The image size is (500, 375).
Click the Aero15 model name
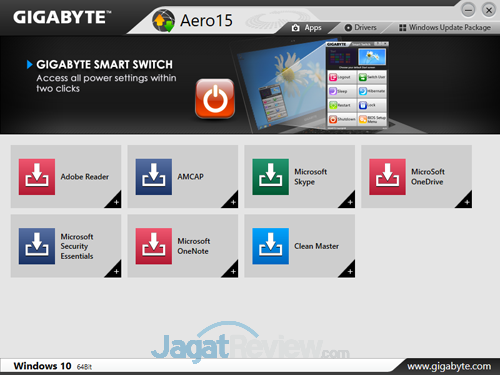coord(206,21)
